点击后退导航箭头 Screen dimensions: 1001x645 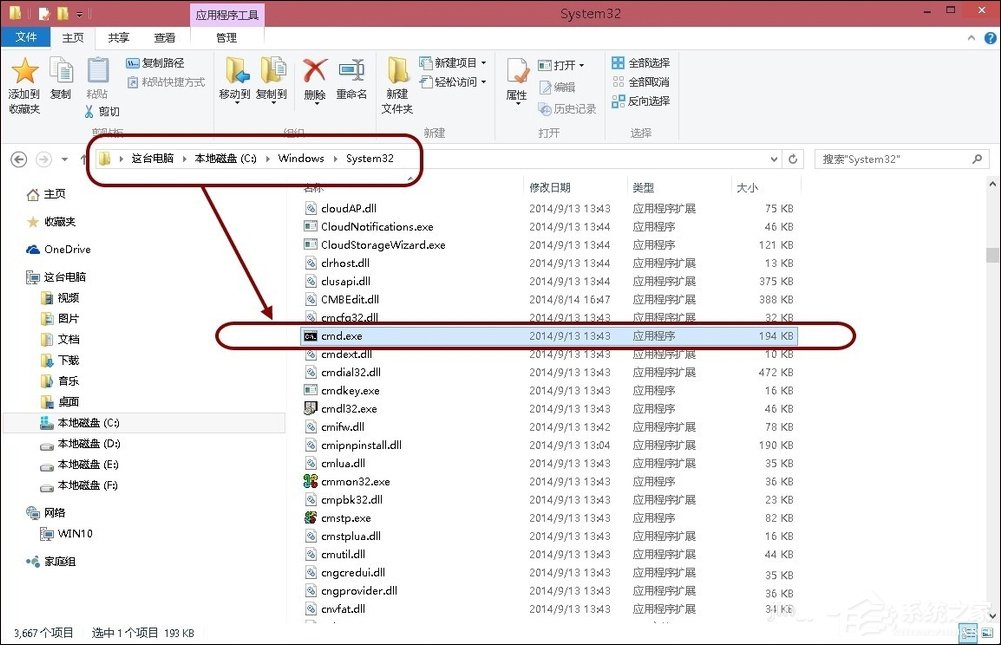click(18, 158)
